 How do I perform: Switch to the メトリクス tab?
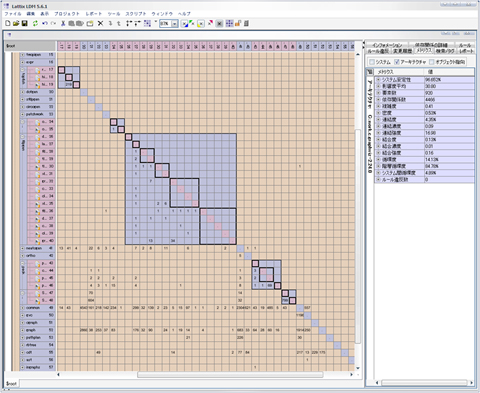pyautogui.click(x=423, y=51)
